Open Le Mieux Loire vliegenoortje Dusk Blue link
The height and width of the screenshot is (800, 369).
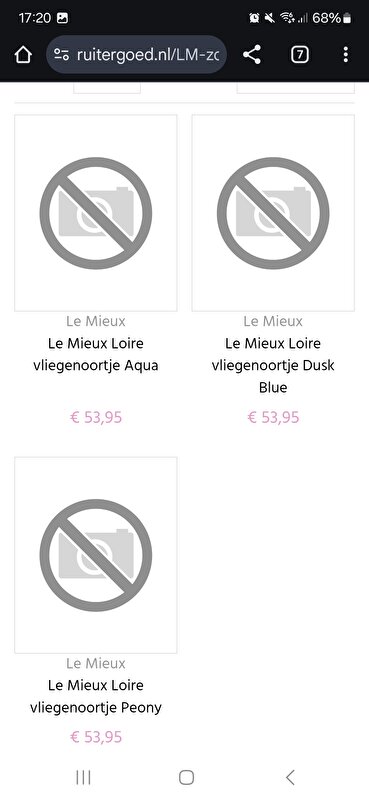(273, 365)
